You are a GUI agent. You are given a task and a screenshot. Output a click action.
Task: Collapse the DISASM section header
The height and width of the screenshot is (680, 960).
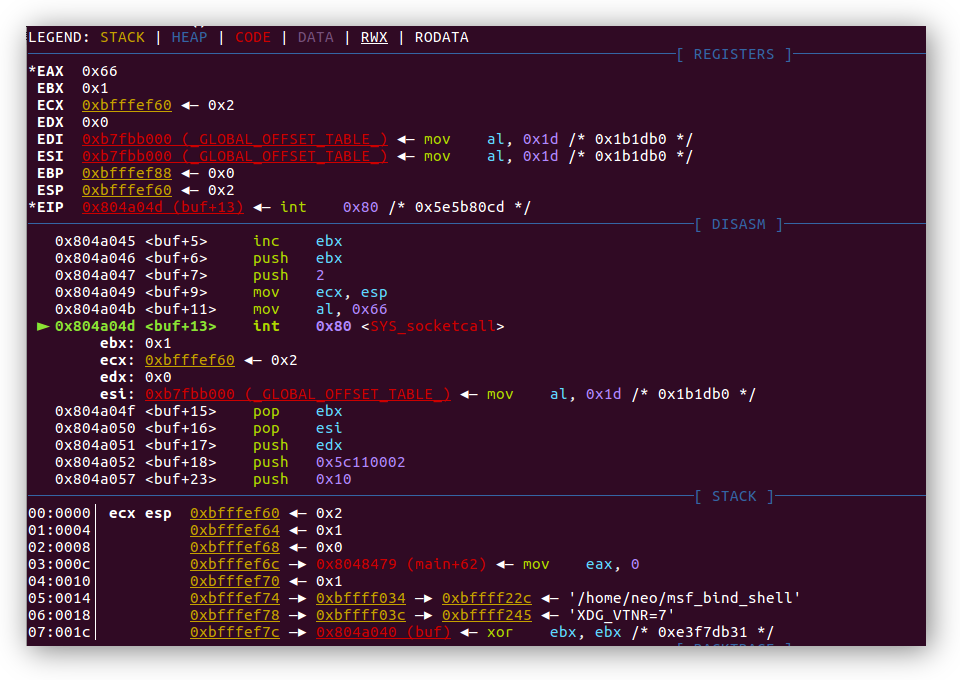(739, 224)
